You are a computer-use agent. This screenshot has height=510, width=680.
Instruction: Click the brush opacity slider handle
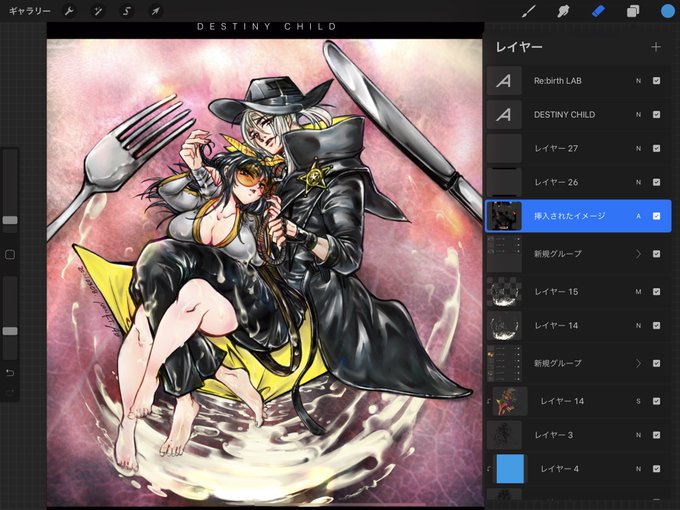click(x=10, y=331)
